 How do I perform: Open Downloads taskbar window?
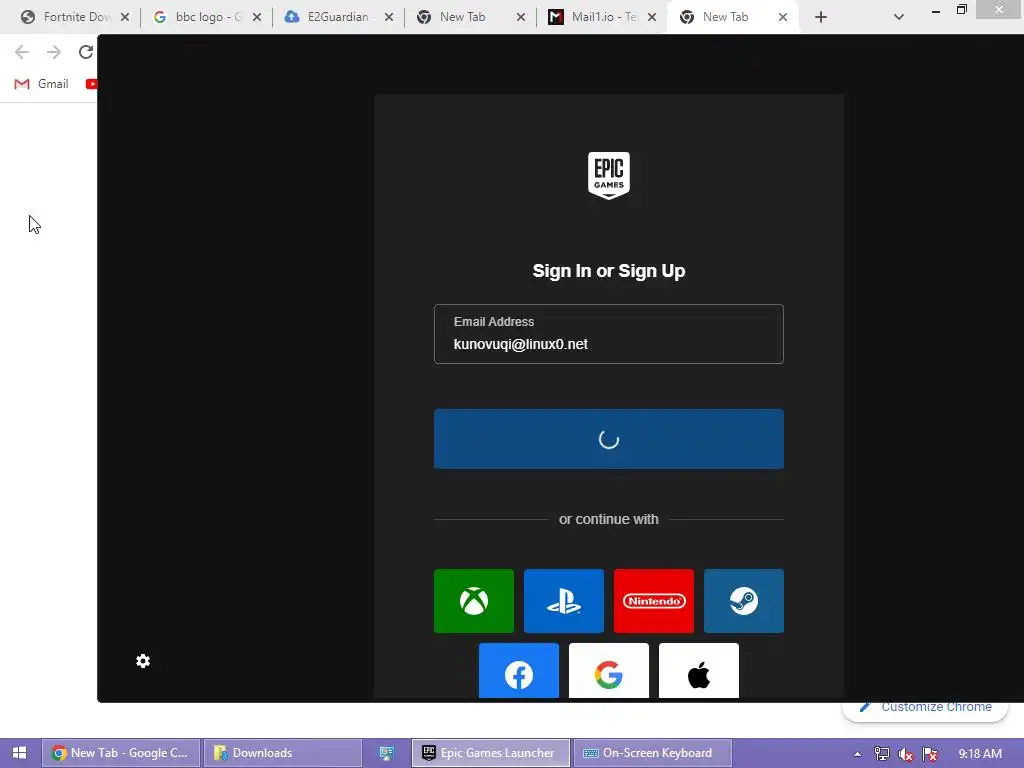(282, 753)
